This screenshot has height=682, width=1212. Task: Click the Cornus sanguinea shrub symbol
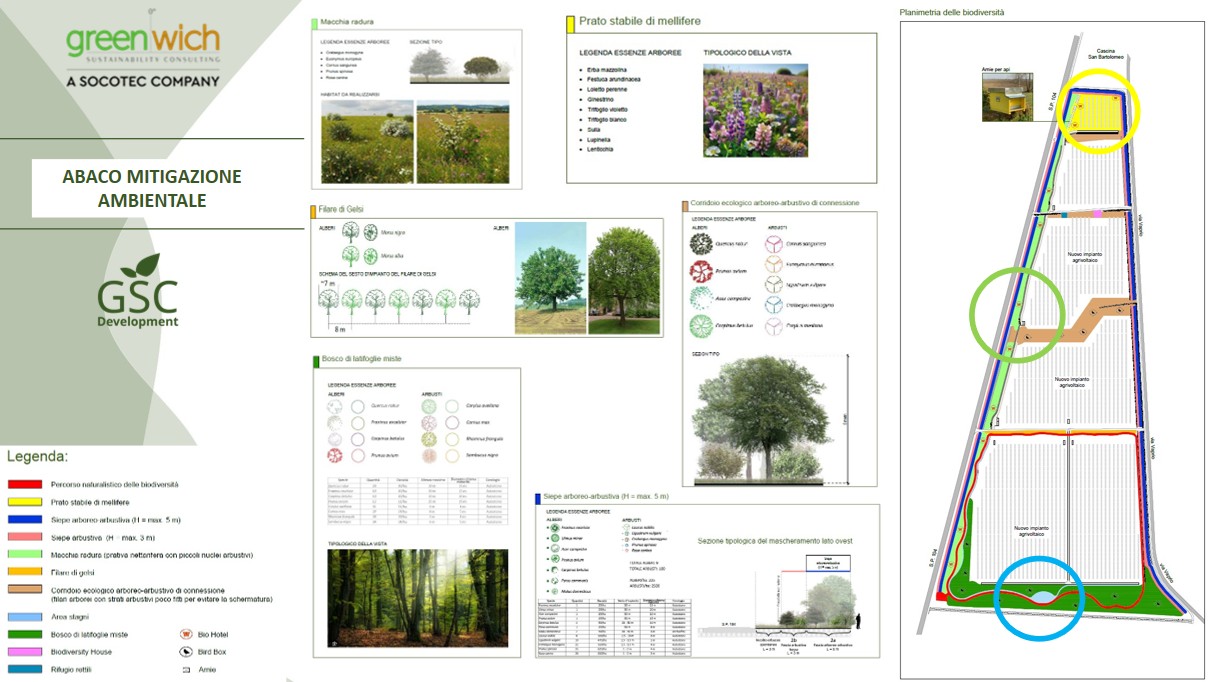click(774, 244)
